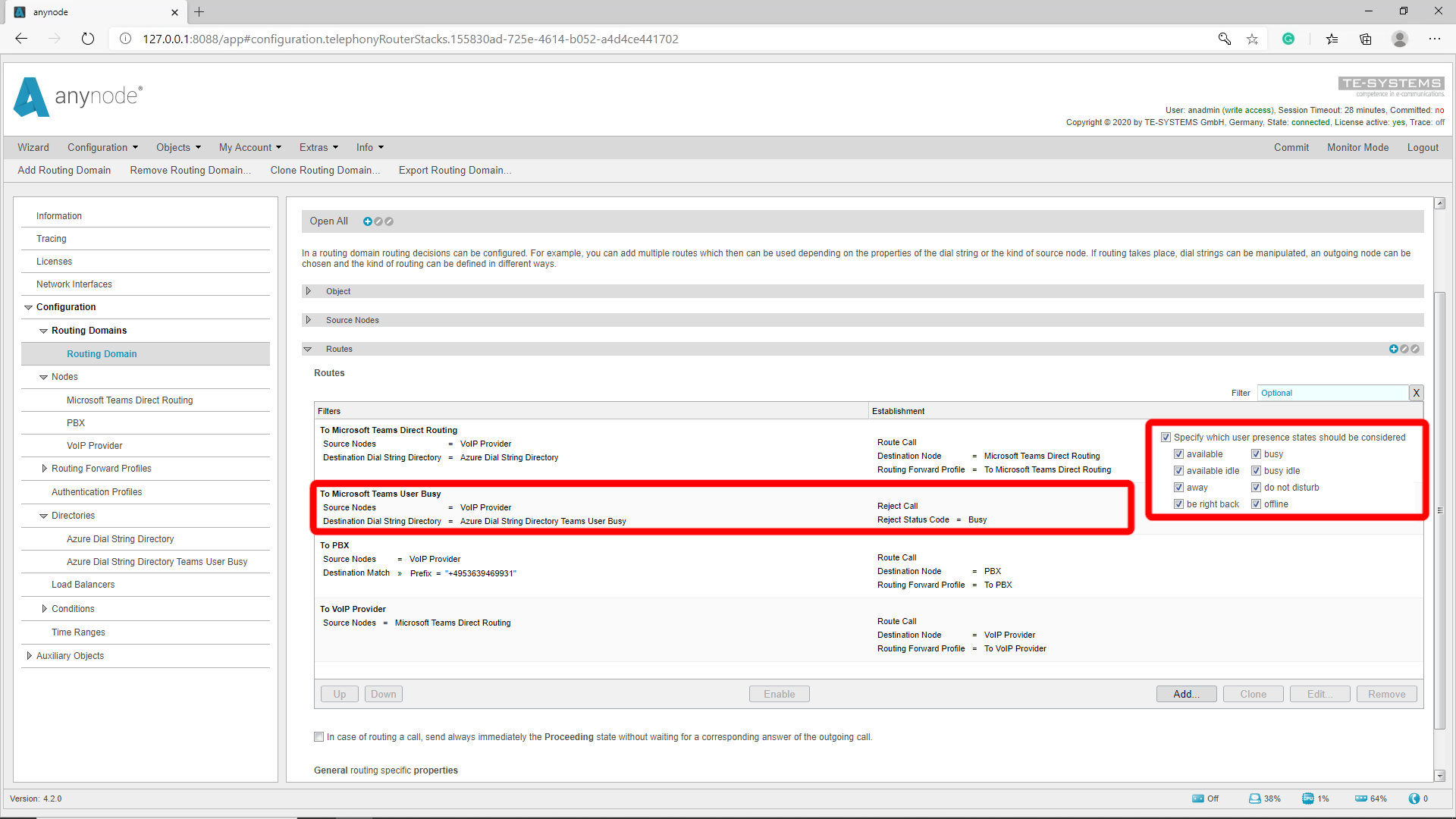The image size is (1456, 819).
Task: Click the first gray circle icon beside Open All
Action: point(378,221)
